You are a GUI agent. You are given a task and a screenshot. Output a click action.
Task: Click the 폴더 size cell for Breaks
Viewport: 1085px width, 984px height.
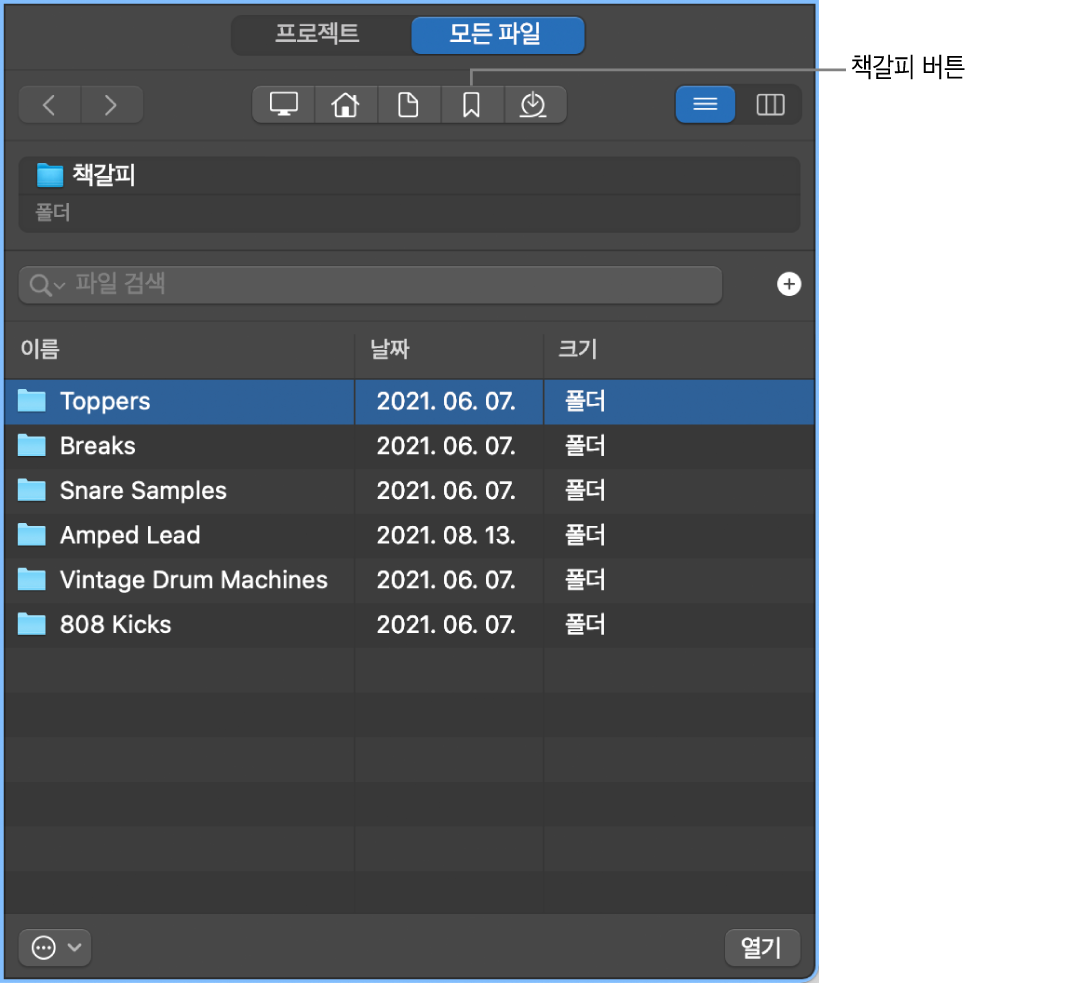(x=585, y=446)
